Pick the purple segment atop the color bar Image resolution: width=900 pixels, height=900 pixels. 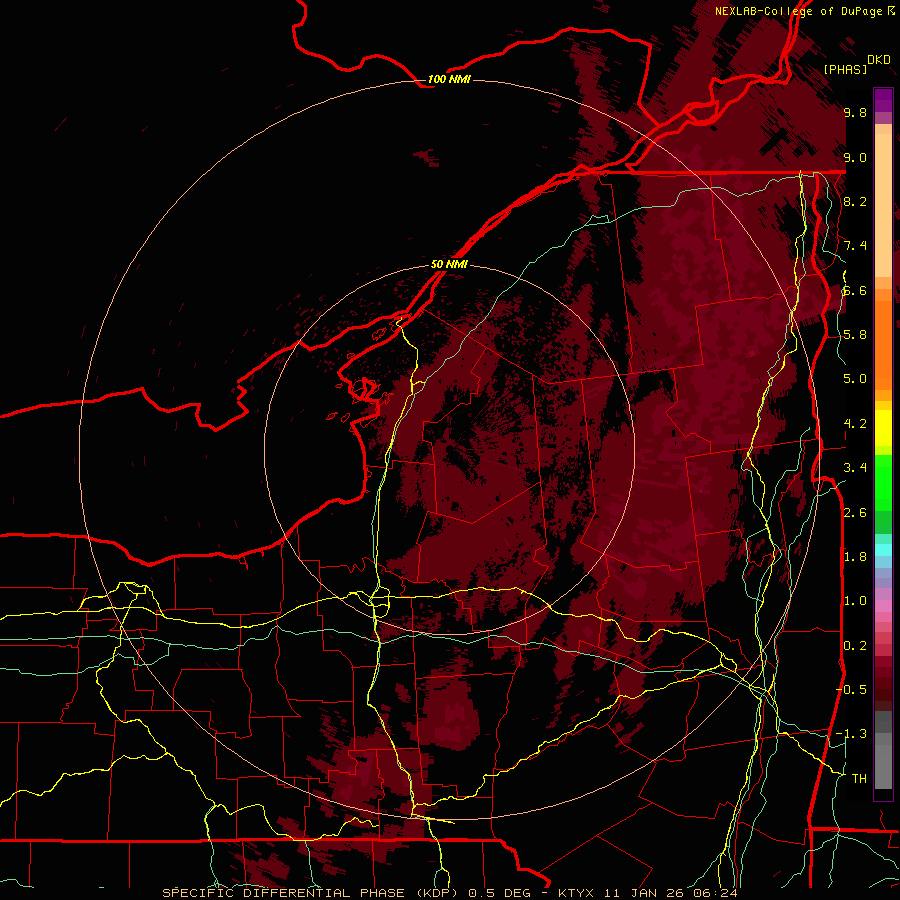(x=883, y=100)
